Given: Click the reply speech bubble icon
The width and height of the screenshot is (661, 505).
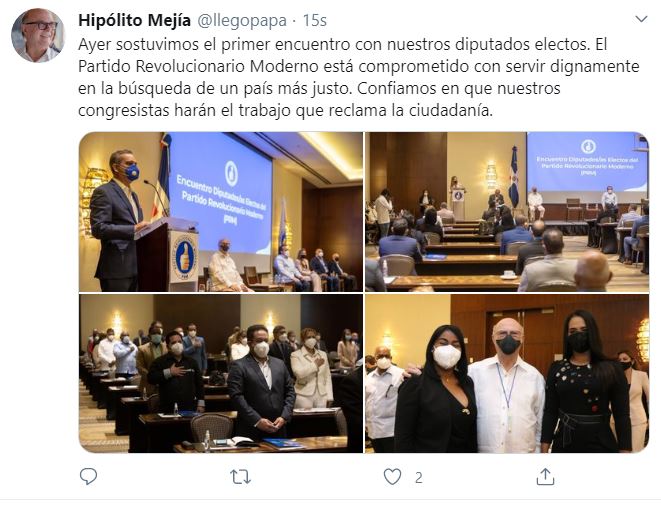Looking at the screenshot, I should pyautogui.click(x=89, y=477).
